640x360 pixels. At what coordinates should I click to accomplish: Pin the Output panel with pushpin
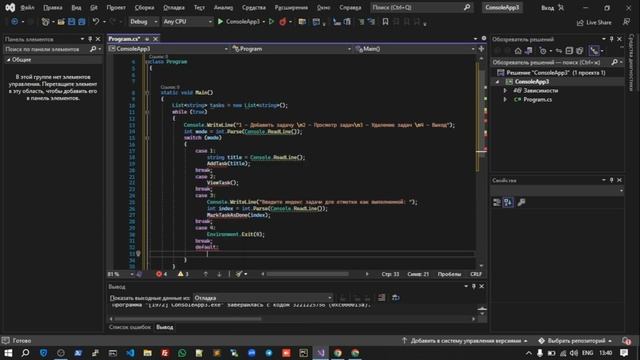pyautogui.click(x=473, y=287)
